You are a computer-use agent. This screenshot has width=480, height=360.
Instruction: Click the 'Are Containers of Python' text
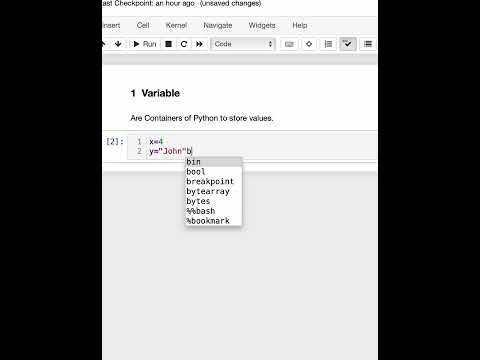202,118
